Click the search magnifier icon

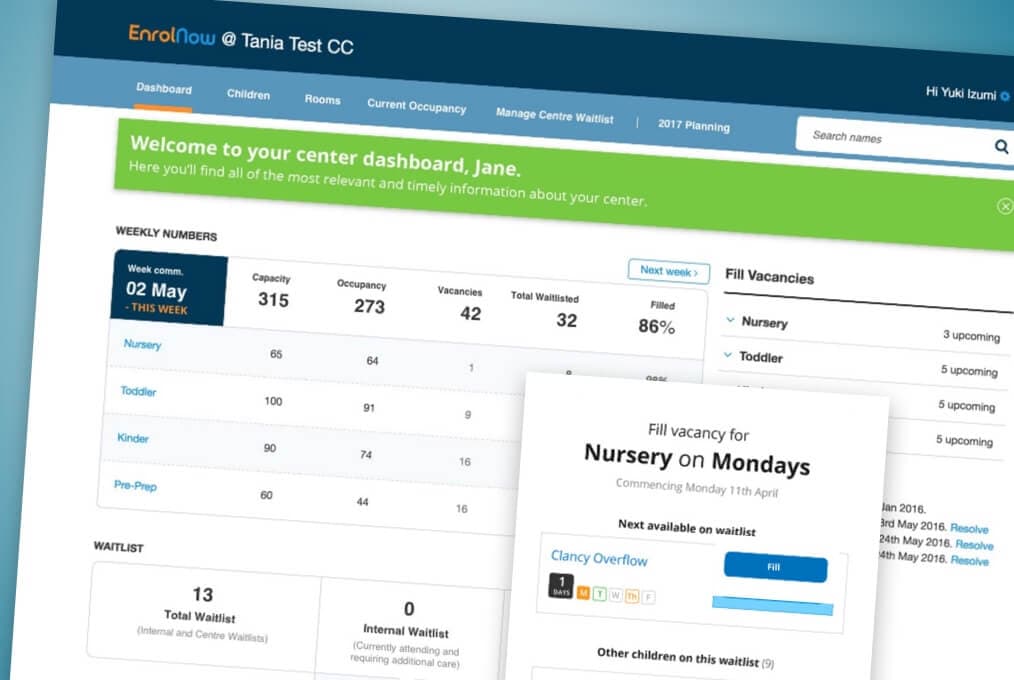pos(1001,145)
